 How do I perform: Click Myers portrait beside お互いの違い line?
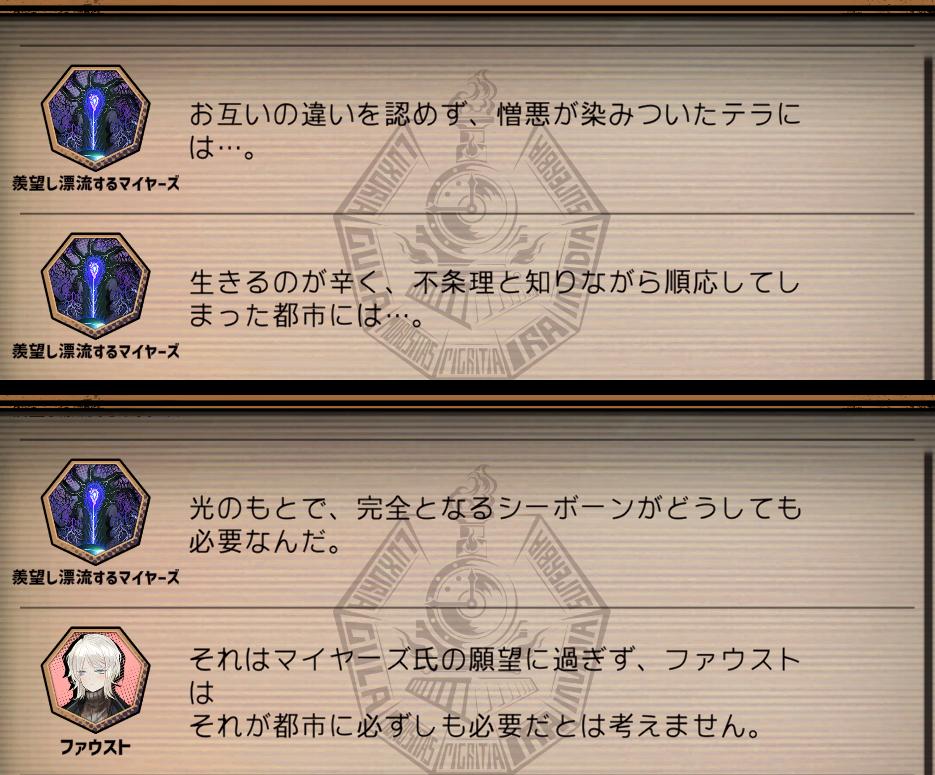[x=95, y=118]
